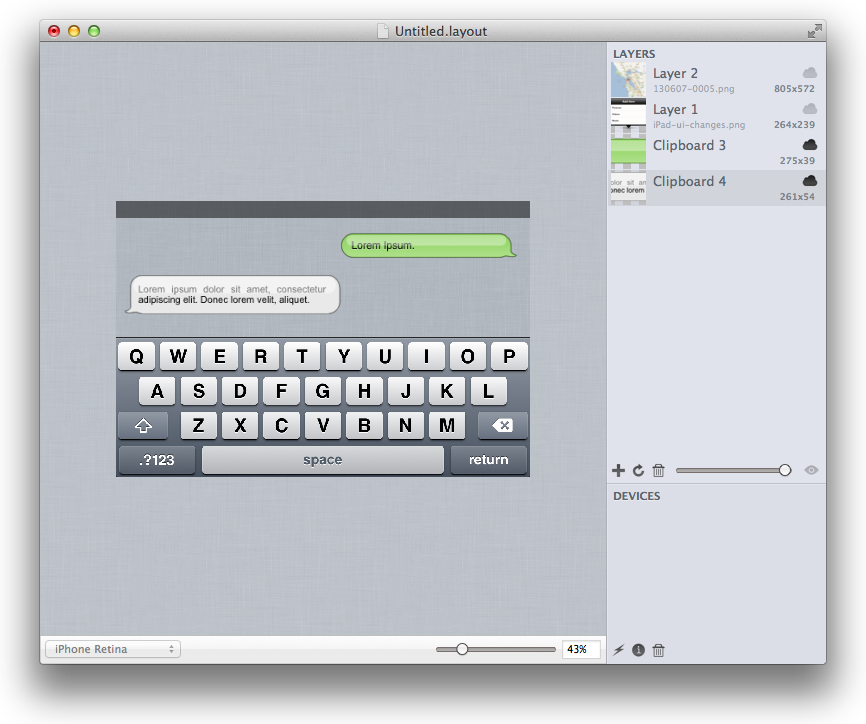
Task: Add a new layer with plus icon
Action: pyautogui.click(x=619, y=471)
